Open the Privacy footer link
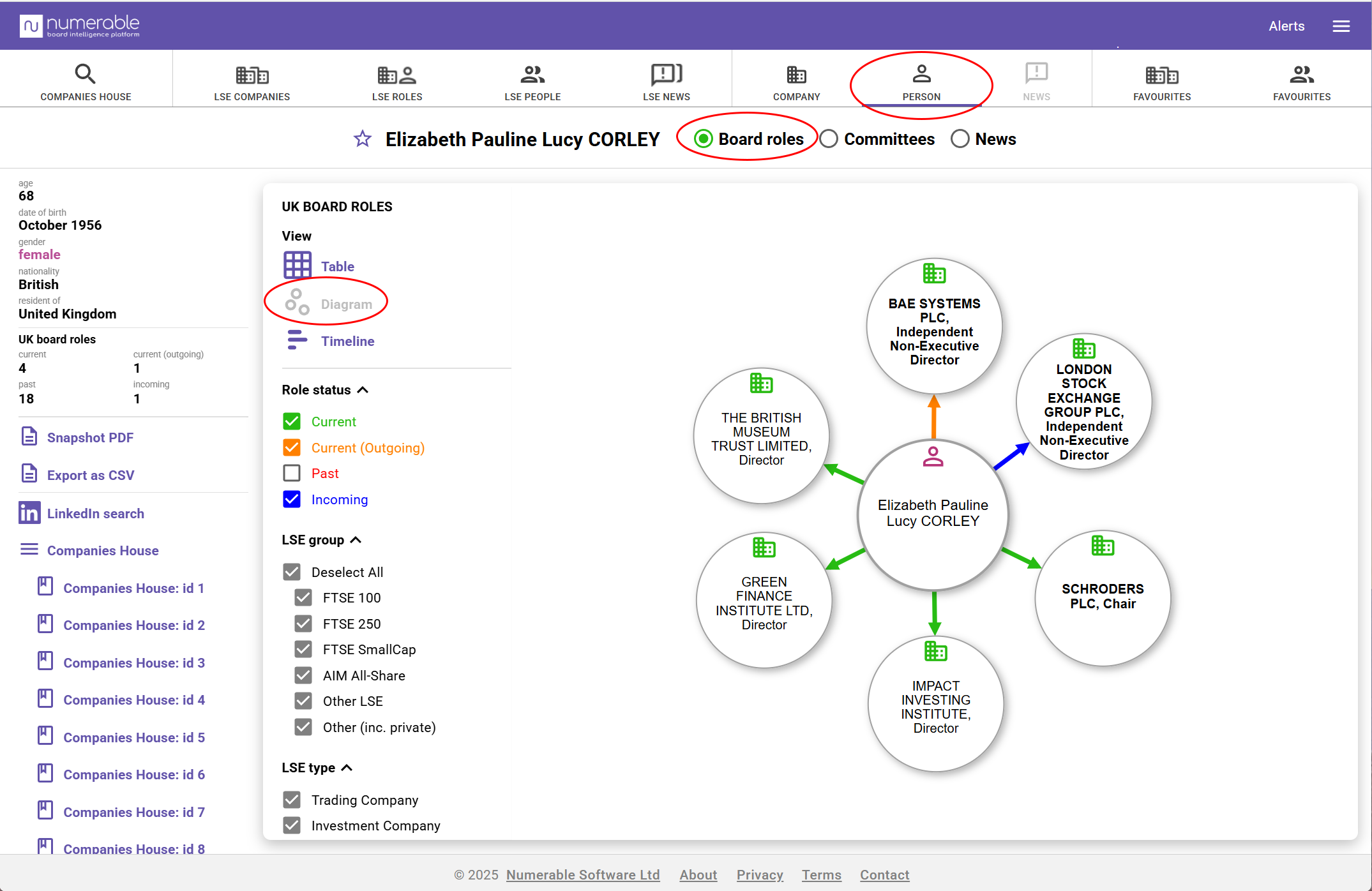This screenshot has height=891, width=1372. click(x=760, y=874)
